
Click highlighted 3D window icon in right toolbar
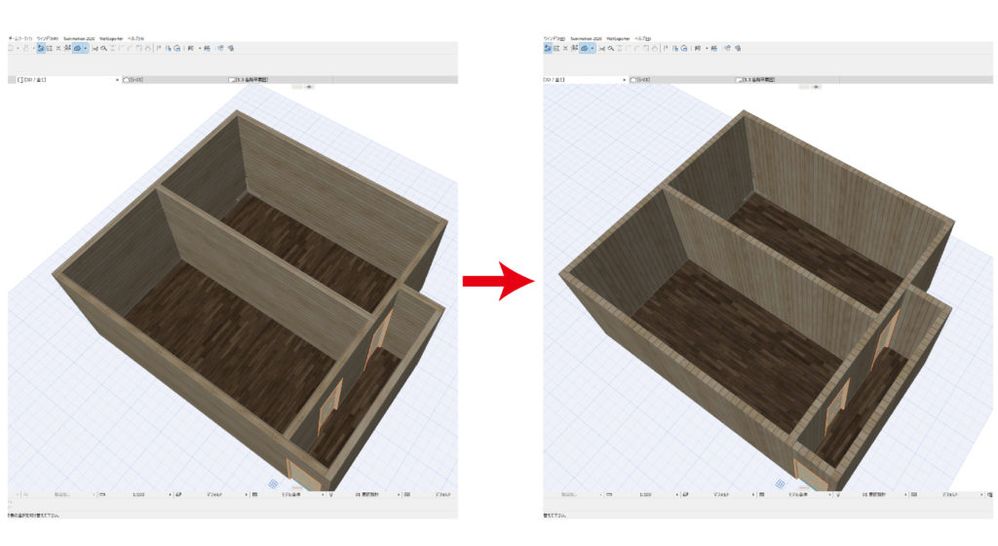click(584, 48)
